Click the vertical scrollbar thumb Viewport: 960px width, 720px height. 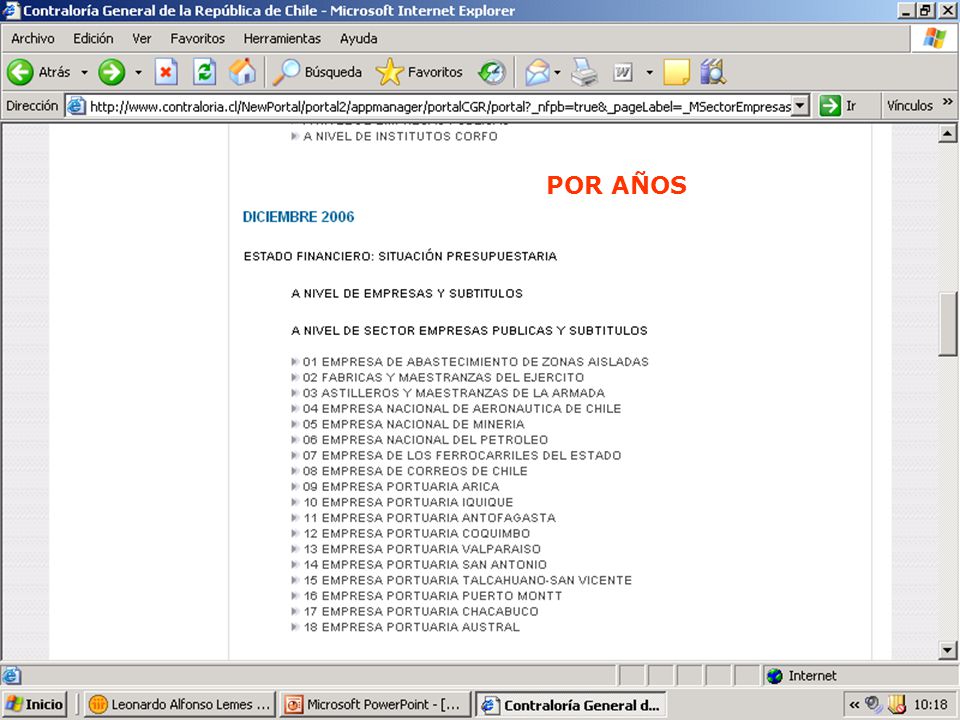pyautogui.click(x=947, y=324)
